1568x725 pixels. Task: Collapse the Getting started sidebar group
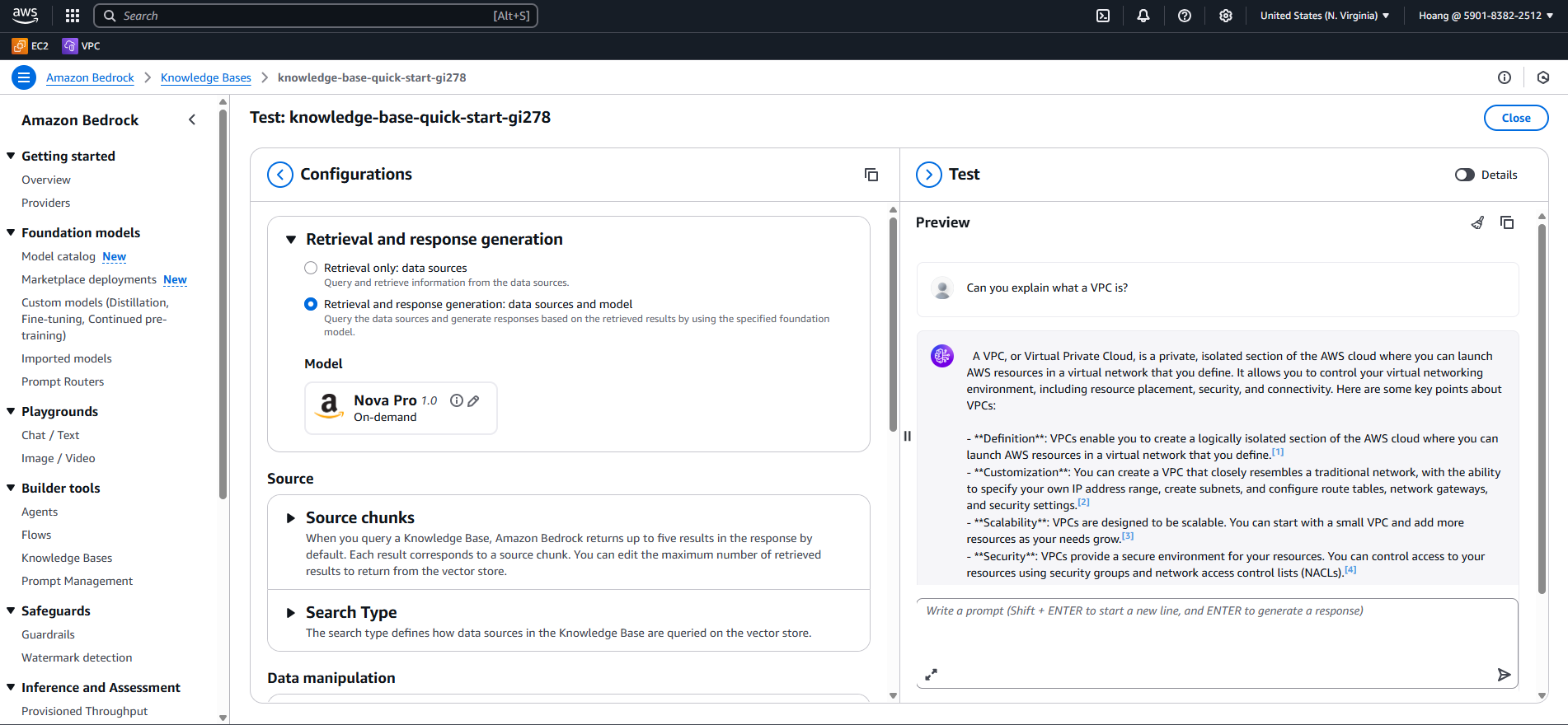(x=11, y=156)
